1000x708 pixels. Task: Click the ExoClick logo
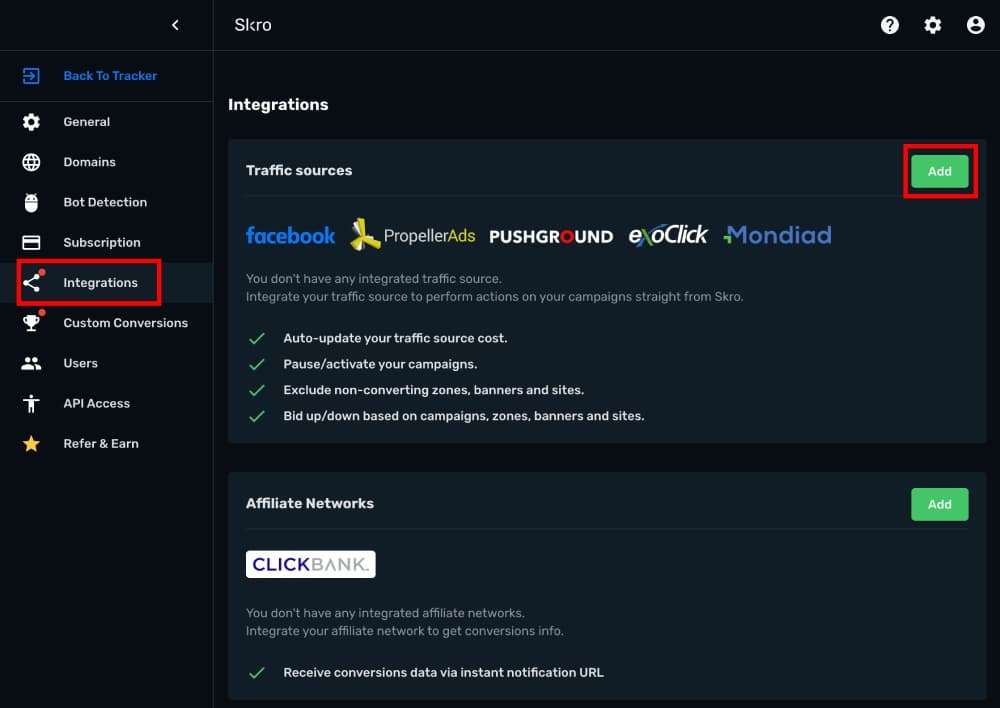pos(668,235)
